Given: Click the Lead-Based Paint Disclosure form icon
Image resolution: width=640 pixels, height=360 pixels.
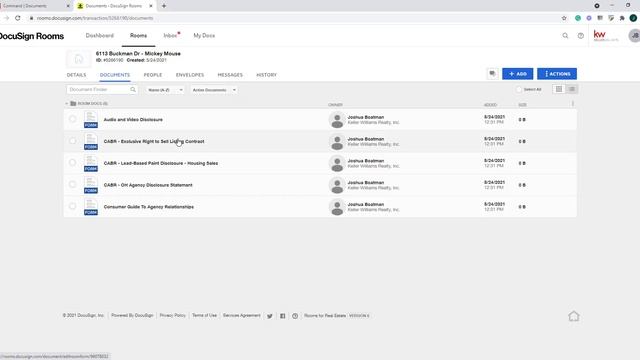Looking at the screenshot, I should click(x=91, y=163).
